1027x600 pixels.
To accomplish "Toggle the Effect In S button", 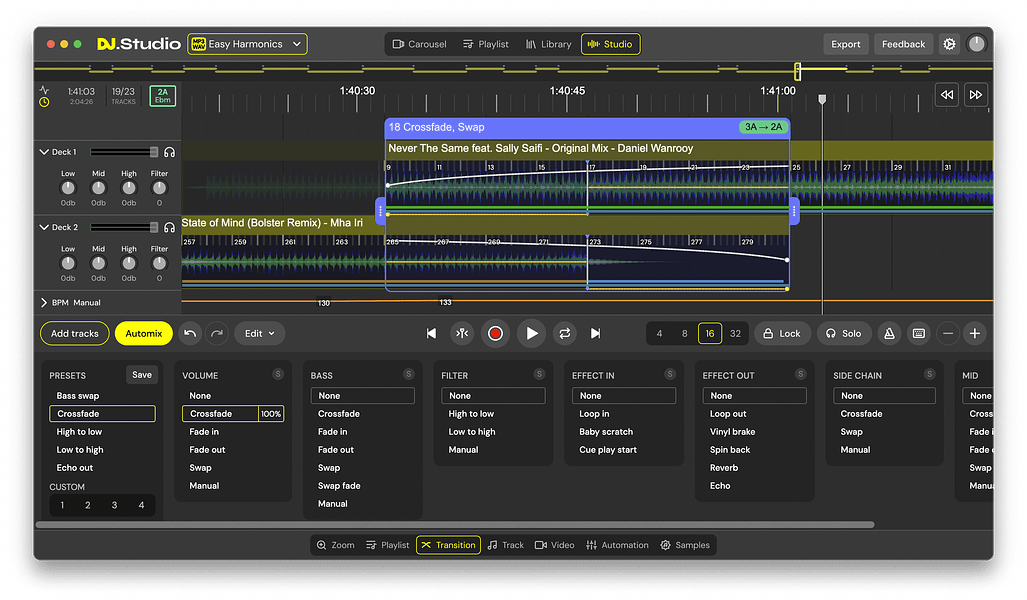I will pyautogui.click(x=669, y=374).
